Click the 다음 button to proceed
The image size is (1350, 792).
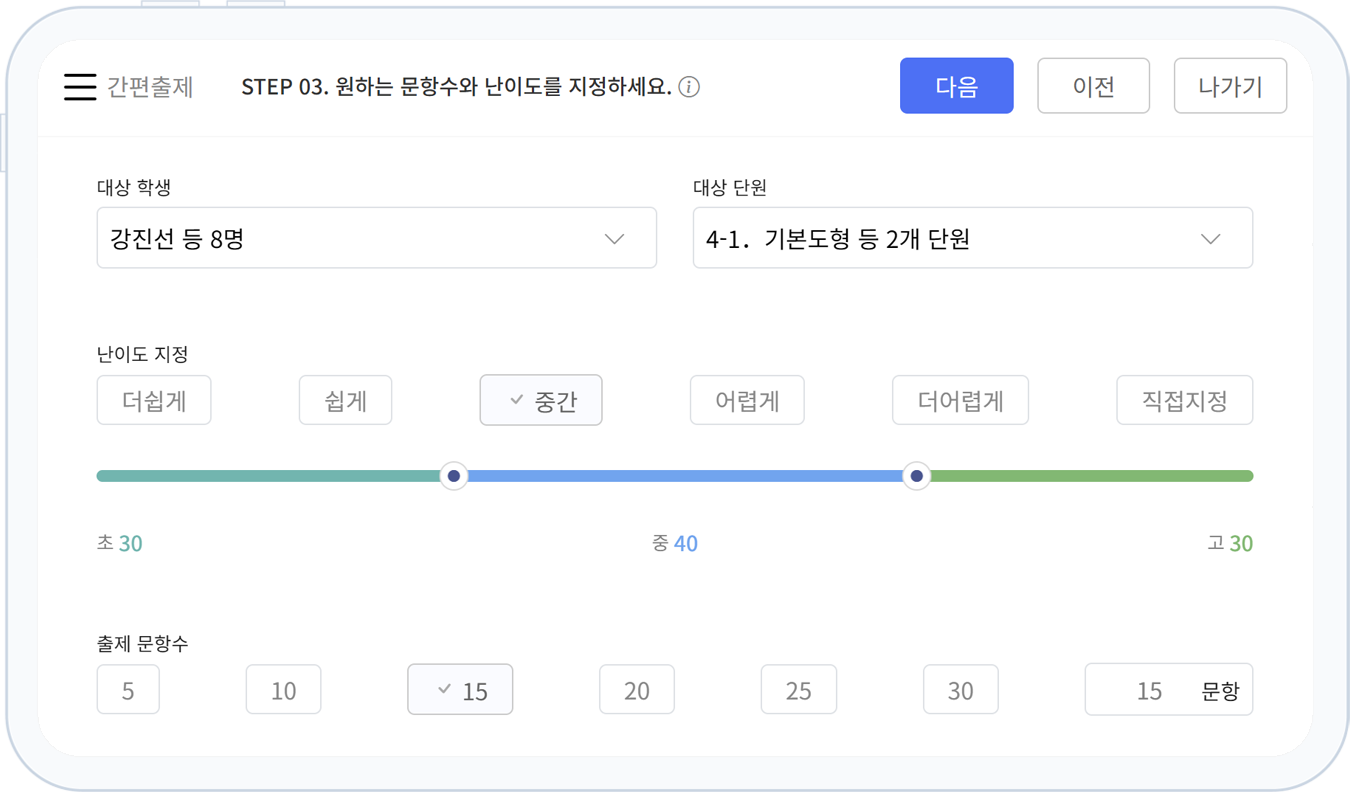[956, 86]
